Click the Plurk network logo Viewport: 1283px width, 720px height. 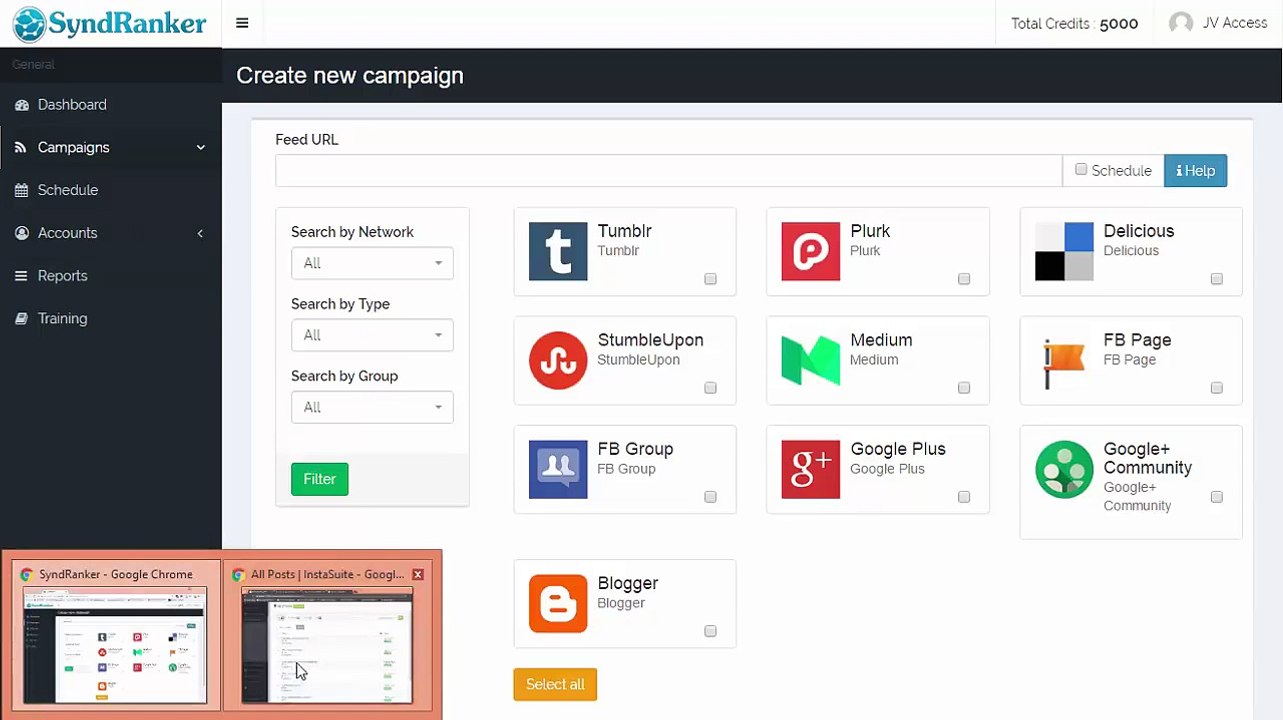[811, 251]
